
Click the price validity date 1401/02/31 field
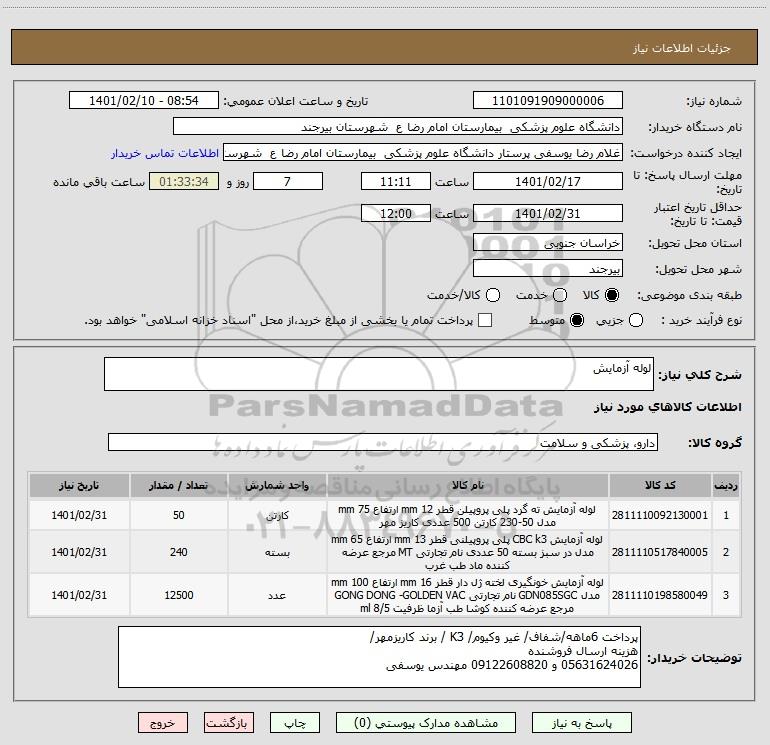[548, 213]
